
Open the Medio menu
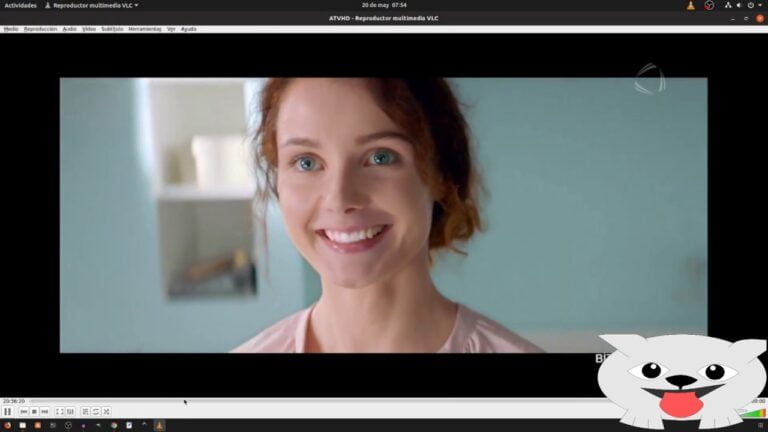click(x=11, y=29)
